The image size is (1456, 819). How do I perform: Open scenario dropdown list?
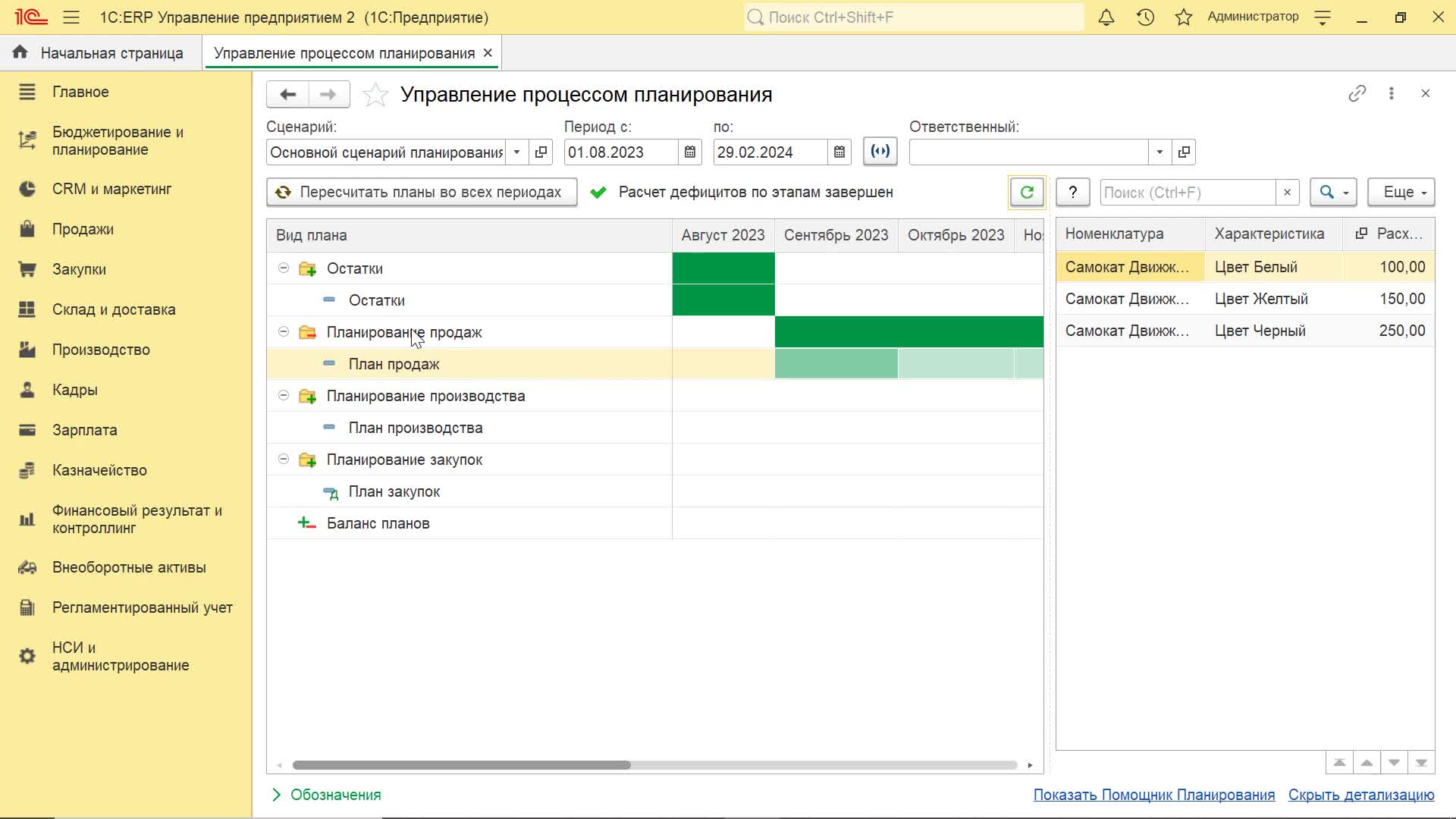point(516,152)
